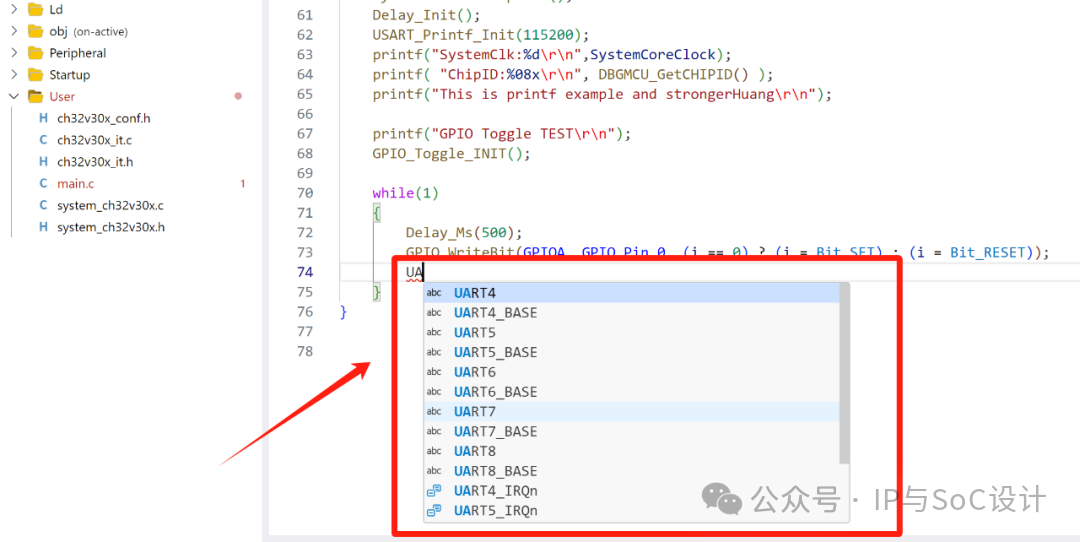Click the Startup folder icon
Viewport: 1080px width, 542px height.
coord(36,74)
